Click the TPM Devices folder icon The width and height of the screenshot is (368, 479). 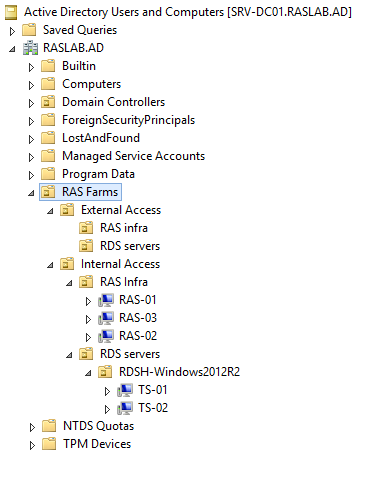coord(49,444)
